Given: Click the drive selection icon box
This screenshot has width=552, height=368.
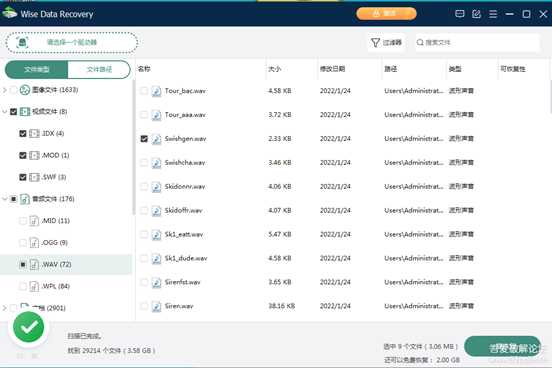Looking at the screenshot, I should click(x=23, y=43).
